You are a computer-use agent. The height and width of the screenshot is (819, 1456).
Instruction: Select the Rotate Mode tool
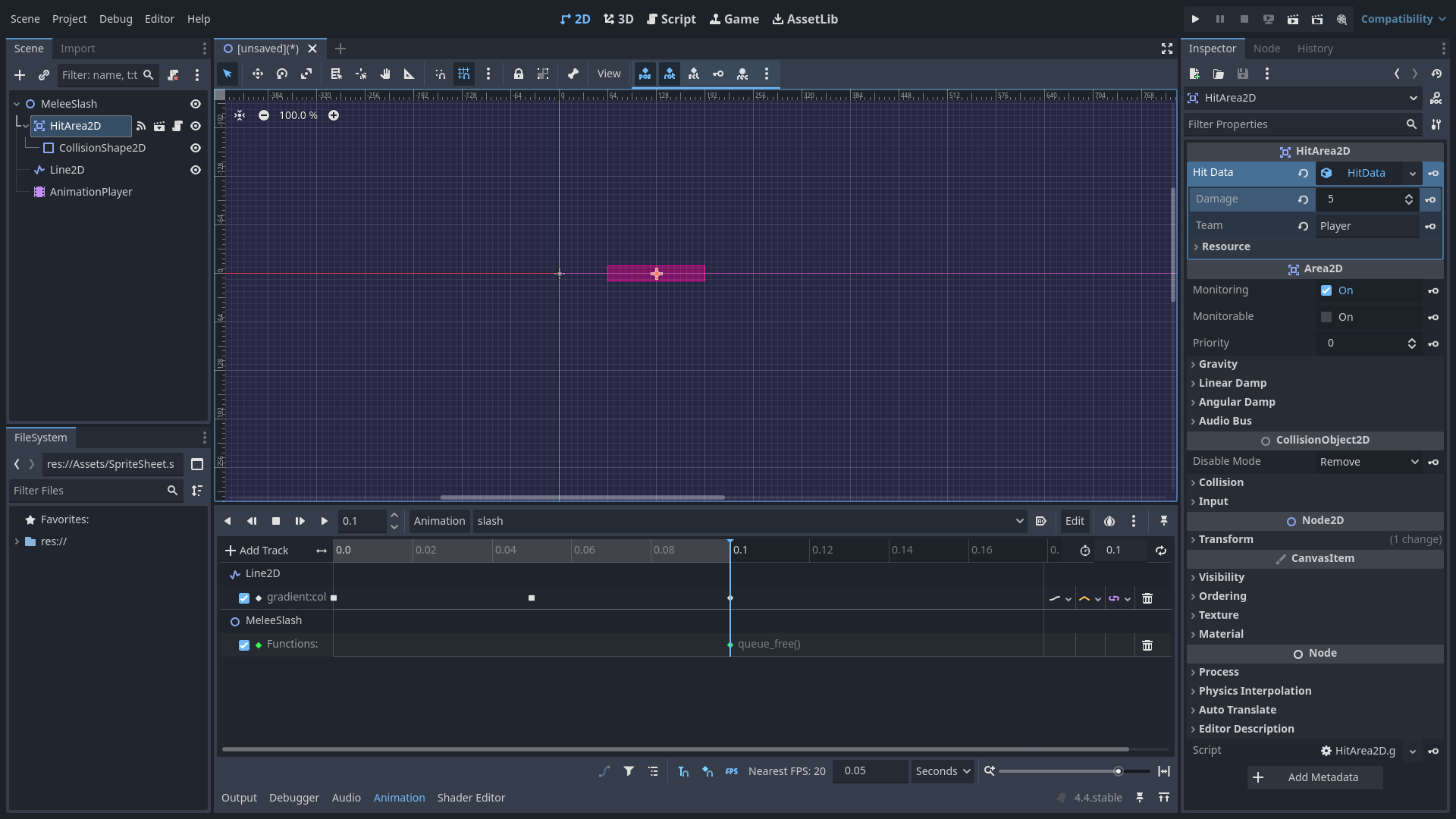282,74
